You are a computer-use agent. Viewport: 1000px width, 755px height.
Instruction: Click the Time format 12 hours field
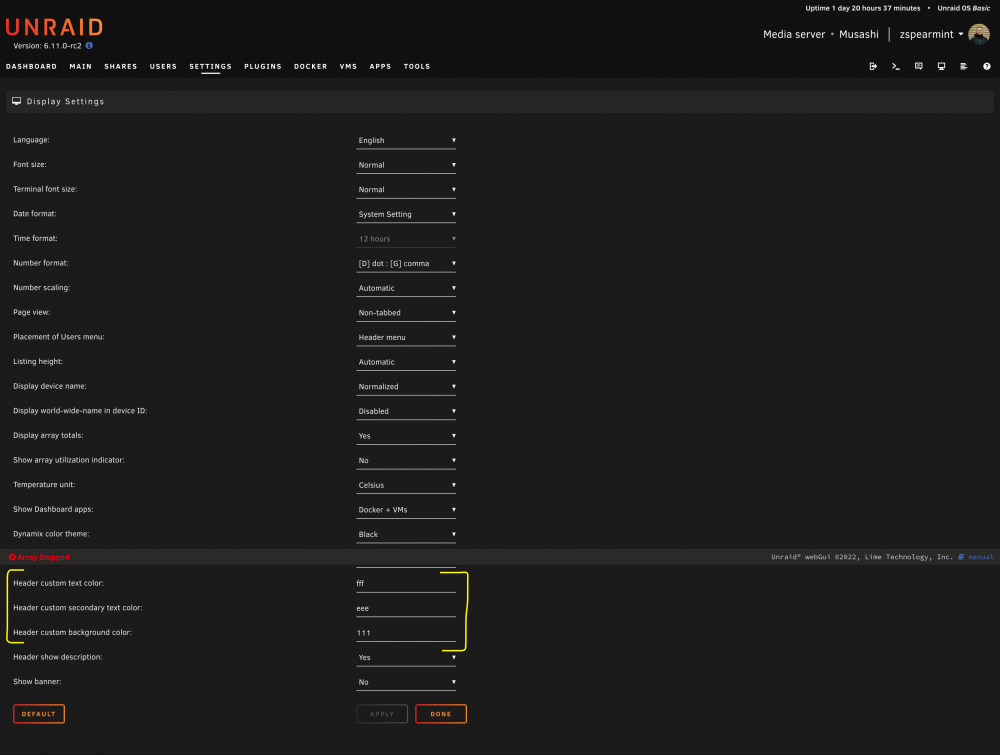(406, 238)
